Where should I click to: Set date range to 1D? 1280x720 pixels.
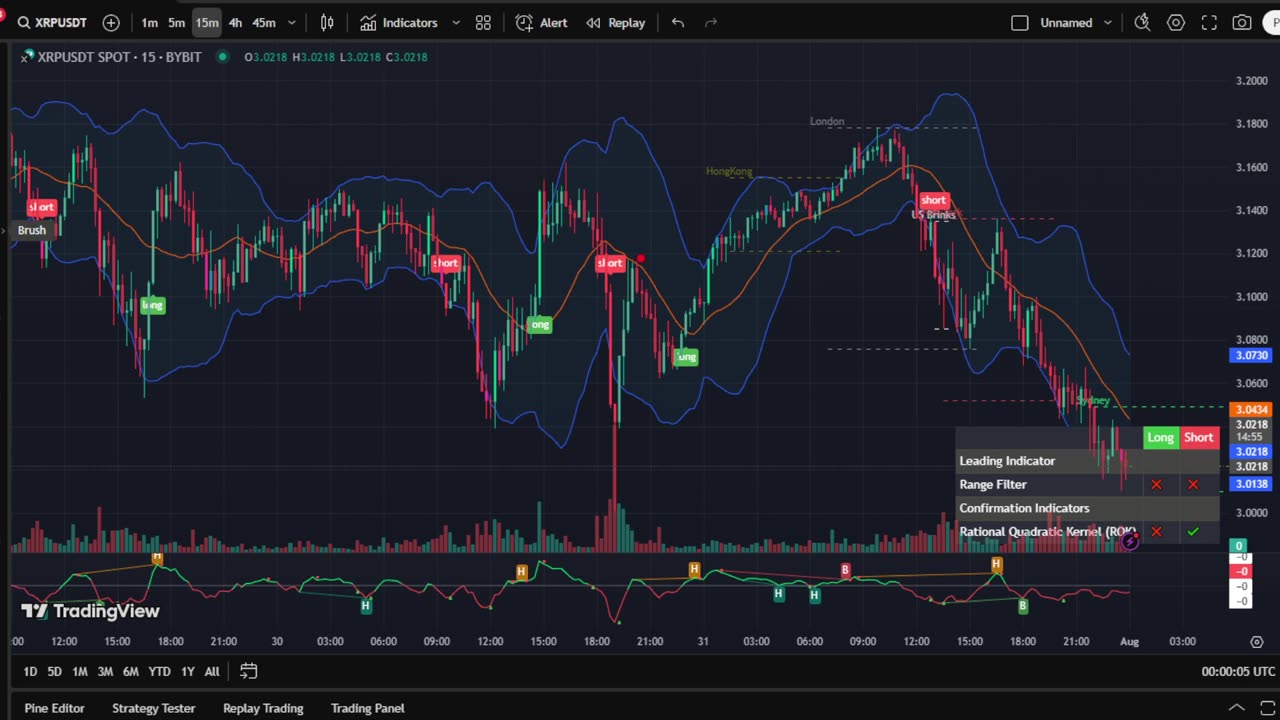pyautogui.click(x=30, y=671)
